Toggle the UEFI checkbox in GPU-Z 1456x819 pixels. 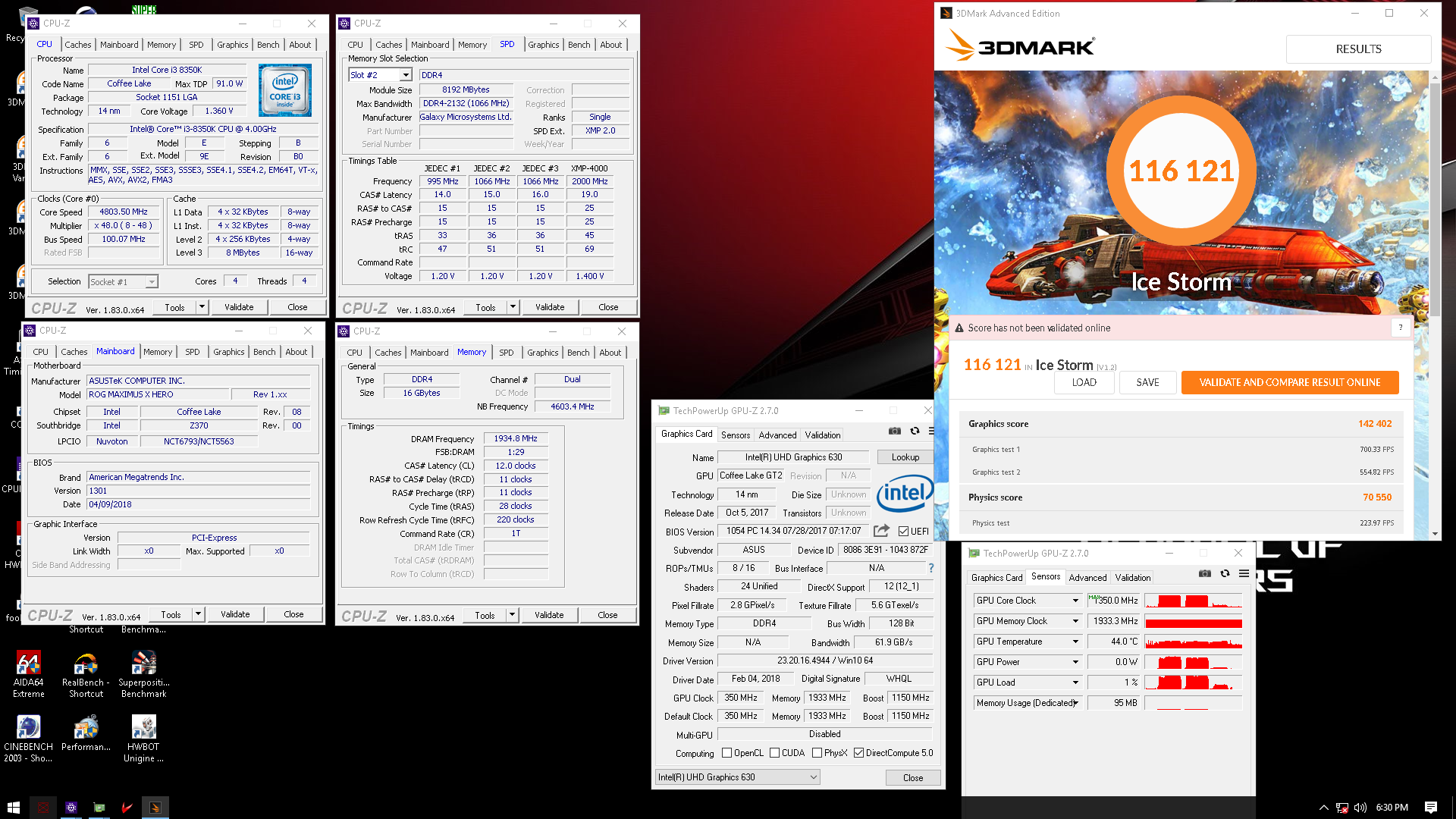(x=903, y=531)
